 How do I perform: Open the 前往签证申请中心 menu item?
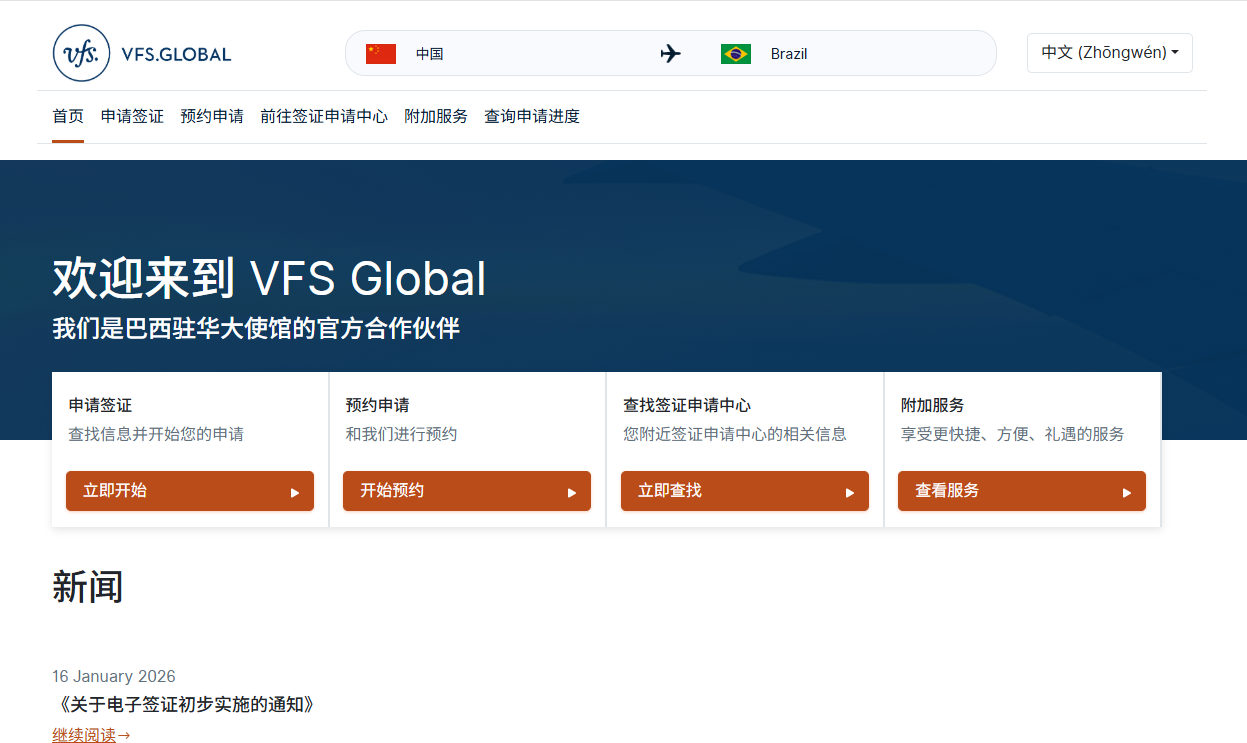[324, 116]
